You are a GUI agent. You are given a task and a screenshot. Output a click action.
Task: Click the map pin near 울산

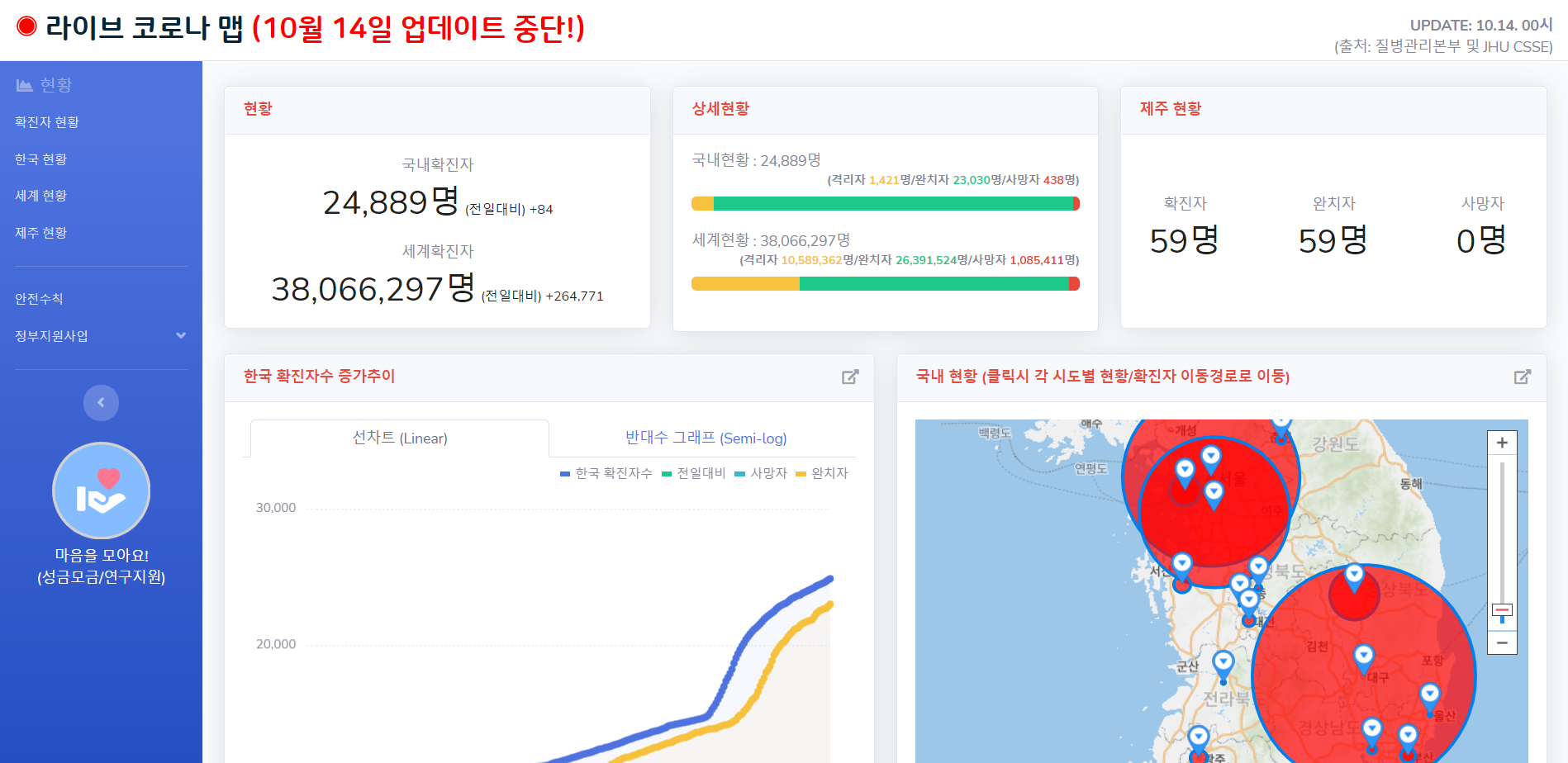point(1430,698)
